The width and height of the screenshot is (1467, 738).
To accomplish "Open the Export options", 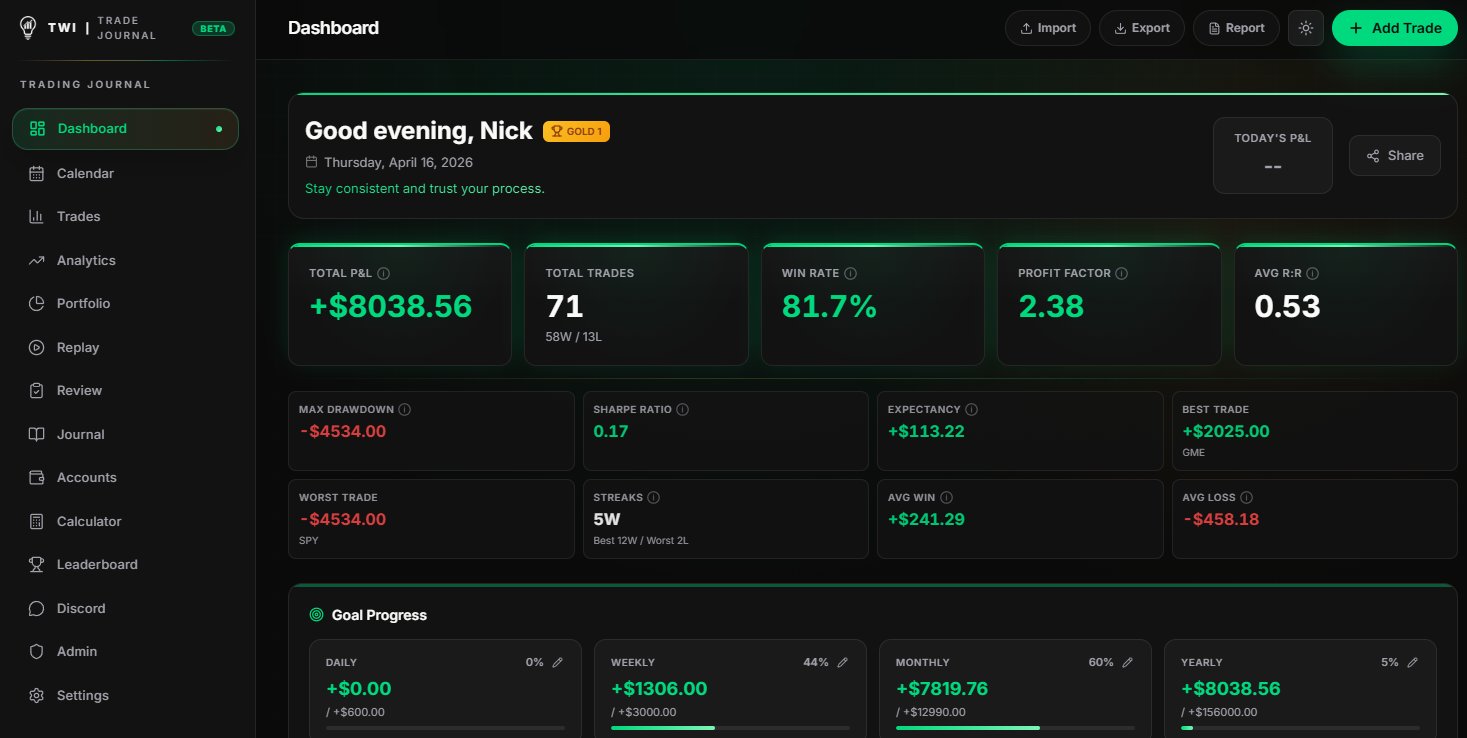I will click(x=1141, y=28).
